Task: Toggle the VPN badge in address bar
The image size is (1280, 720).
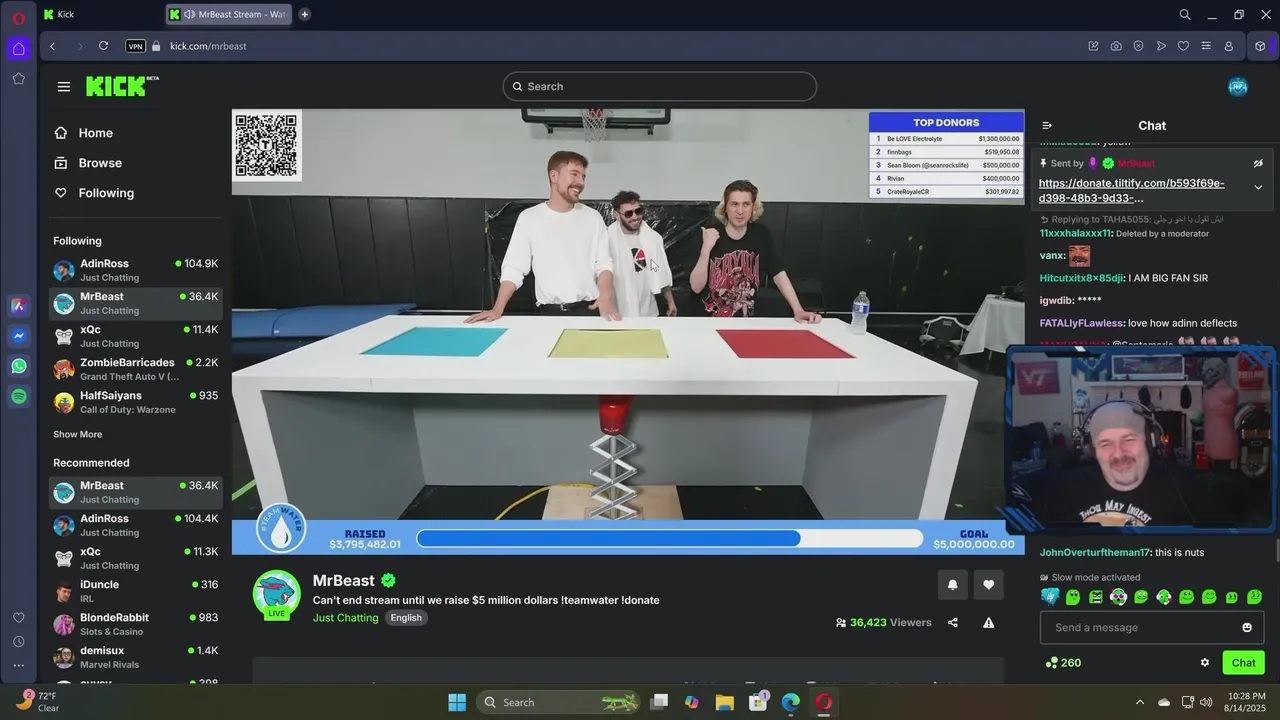Action: tap(135, 46)
